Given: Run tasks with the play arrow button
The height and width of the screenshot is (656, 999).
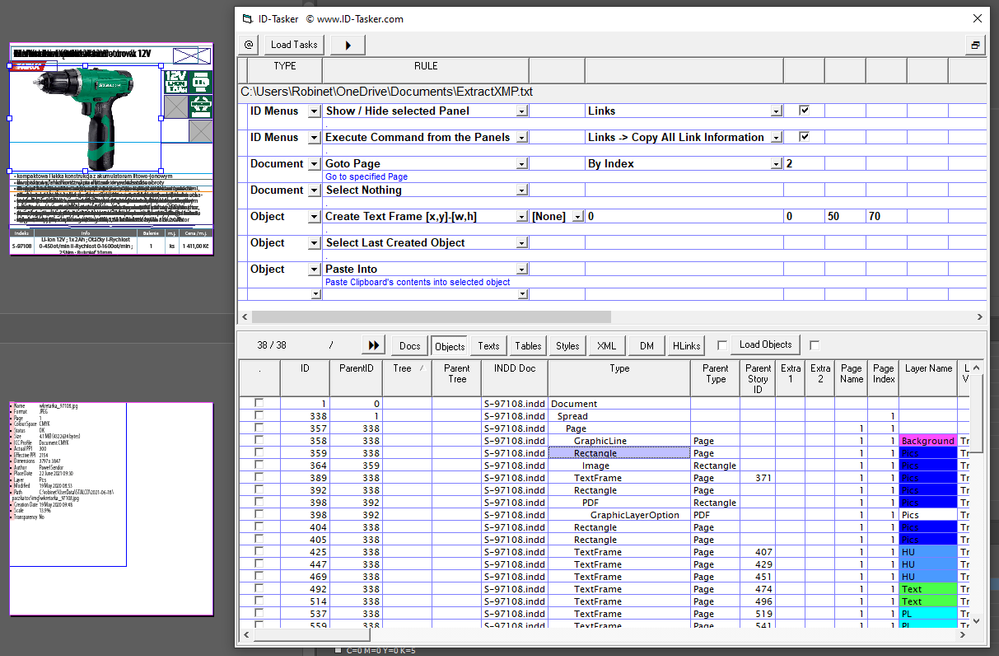Looking at the screenshot, I should point(347,45).
